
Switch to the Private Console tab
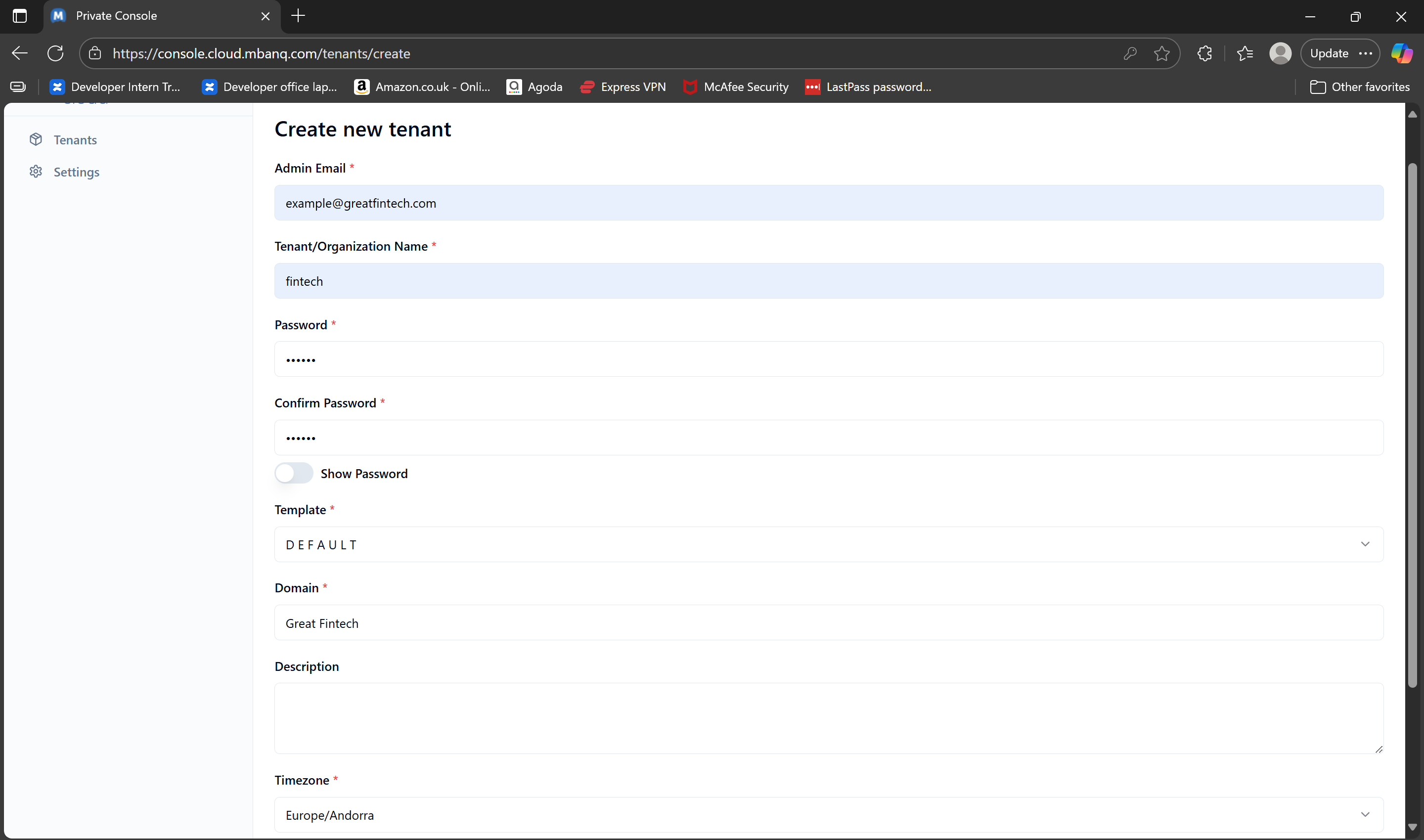153,16
